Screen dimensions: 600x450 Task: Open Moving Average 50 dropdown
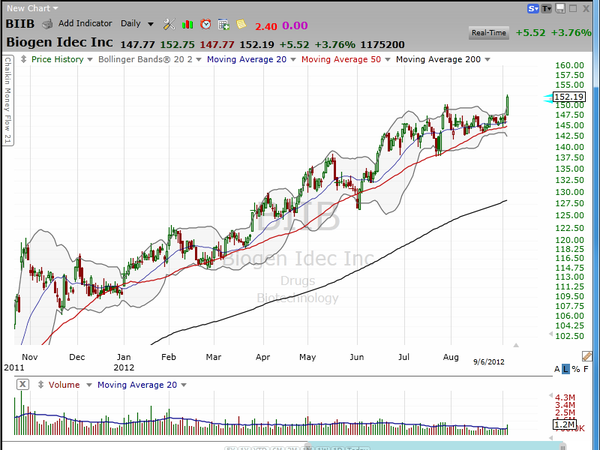pyautogui.click(x=388, y=60)
